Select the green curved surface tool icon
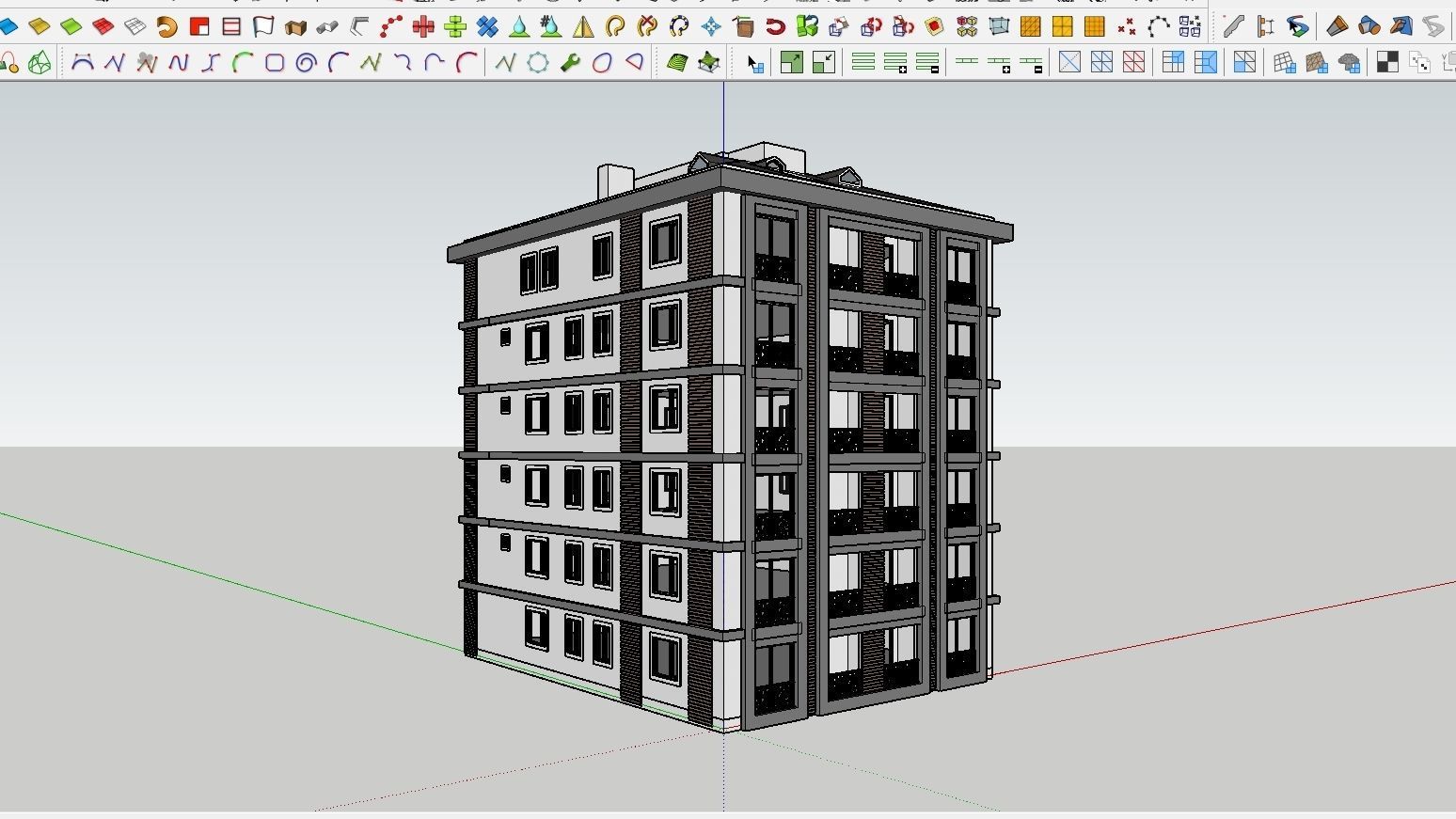The image size is (1456, 819). (x=71, y=26)
